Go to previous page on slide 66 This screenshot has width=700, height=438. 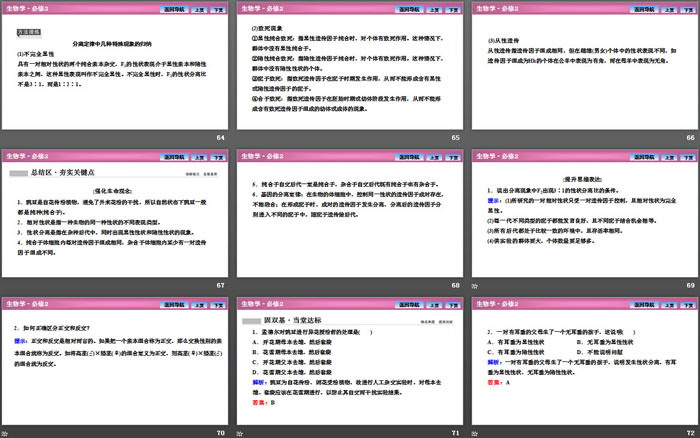(x=667, y=8)
